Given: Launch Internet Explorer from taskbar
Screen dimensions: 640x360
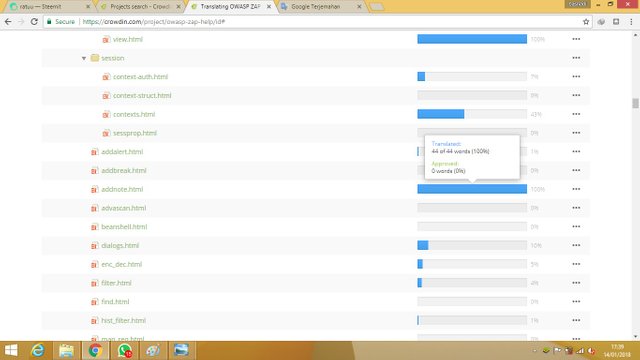Looking at the screenshot, I should click(38, 351).
